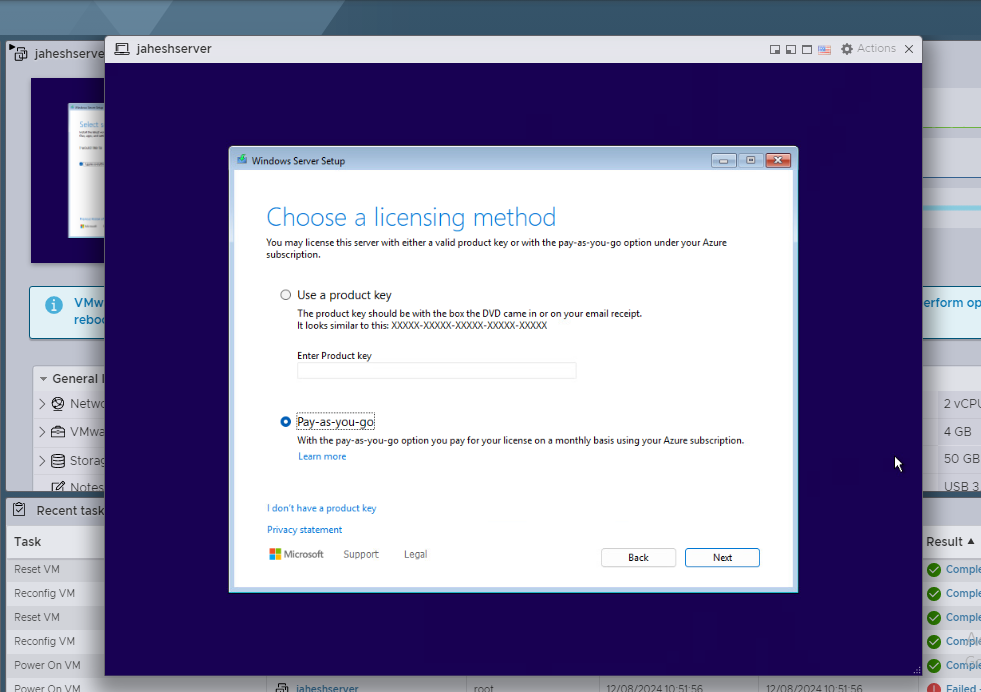This screenshot has height=692, width=981.
Task: Grab the console window resize handle
Action: pyautogui.click(x=917, y=670)
